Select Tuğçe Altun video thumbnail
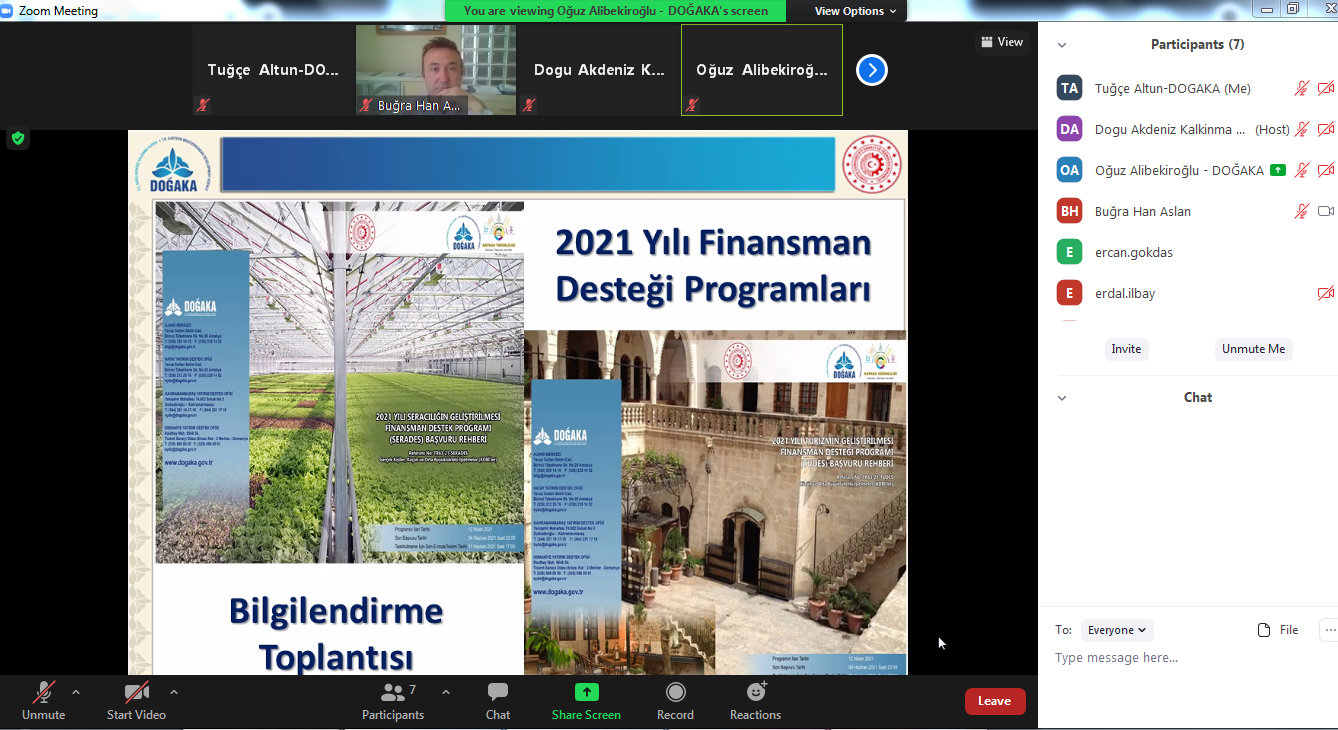1338x730 pixels. pyautogui.click(x=273, y=70)
